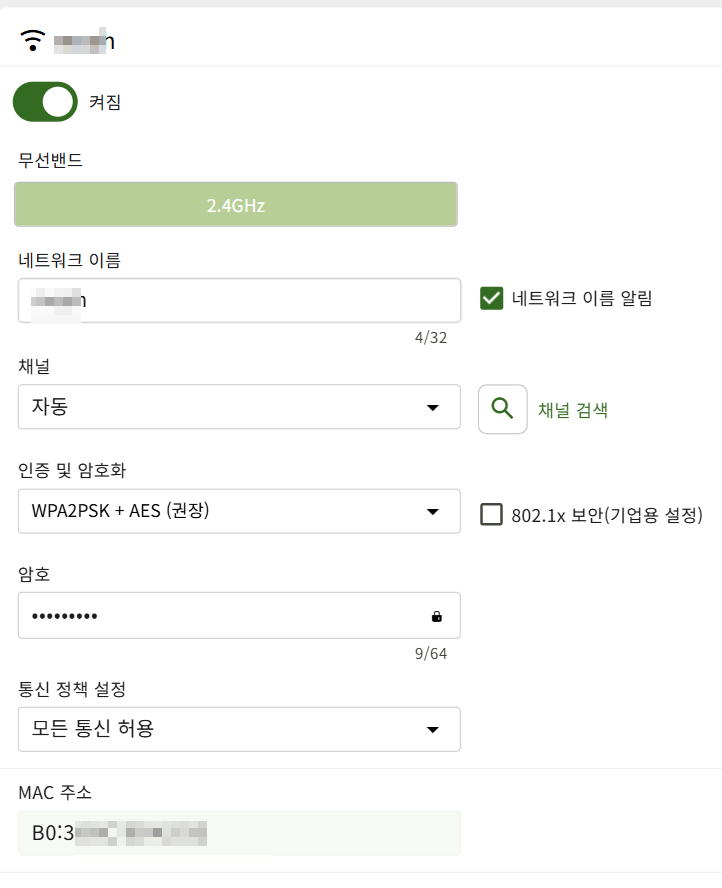
Task: Click the 802.1x 보안(기업용 설정) label
Action: (606, 515)
